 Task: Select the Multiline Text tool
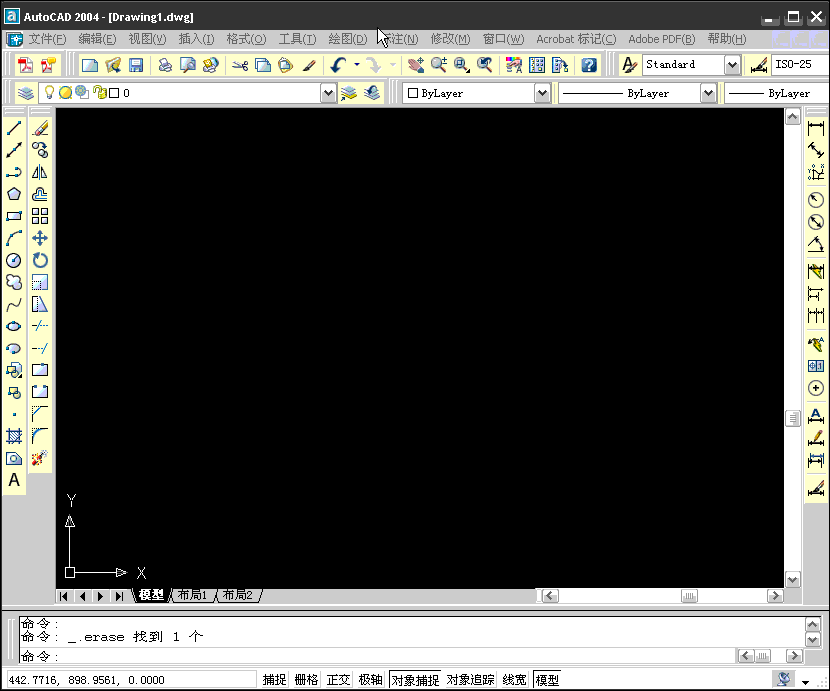pos(14,480)
